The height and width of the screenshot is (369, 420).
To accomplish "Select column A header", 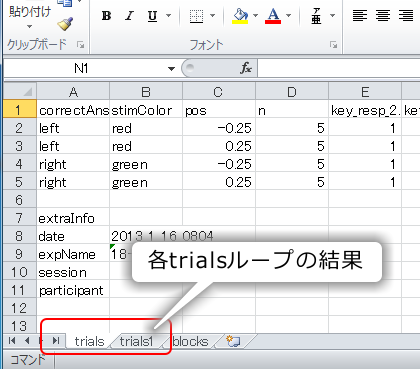I will (x=73, y=92).
